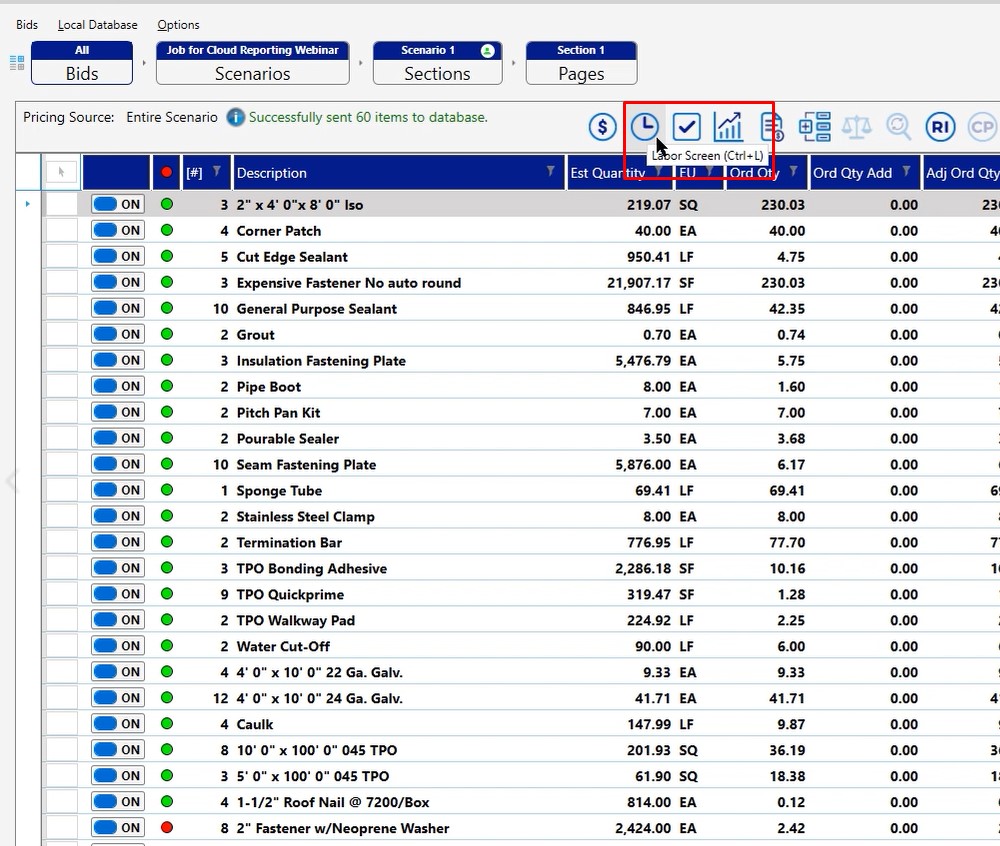Screen dimensions: 1000x846
Task: Navigate to the Pages breadcrumb button
Action: tap(581, 63)
